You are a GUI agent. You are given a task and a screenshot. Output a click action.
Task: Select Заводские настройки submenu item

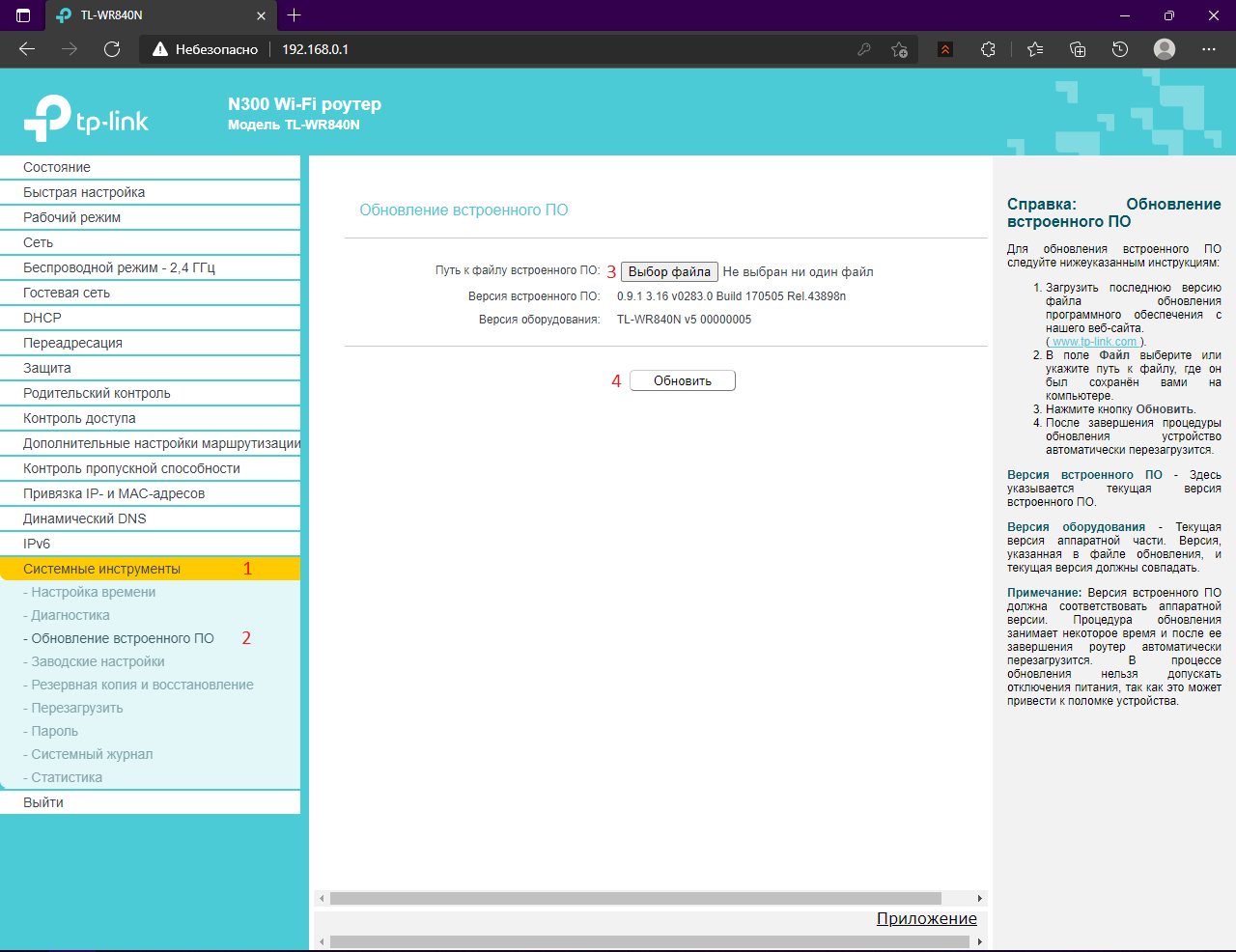[98, 661]
